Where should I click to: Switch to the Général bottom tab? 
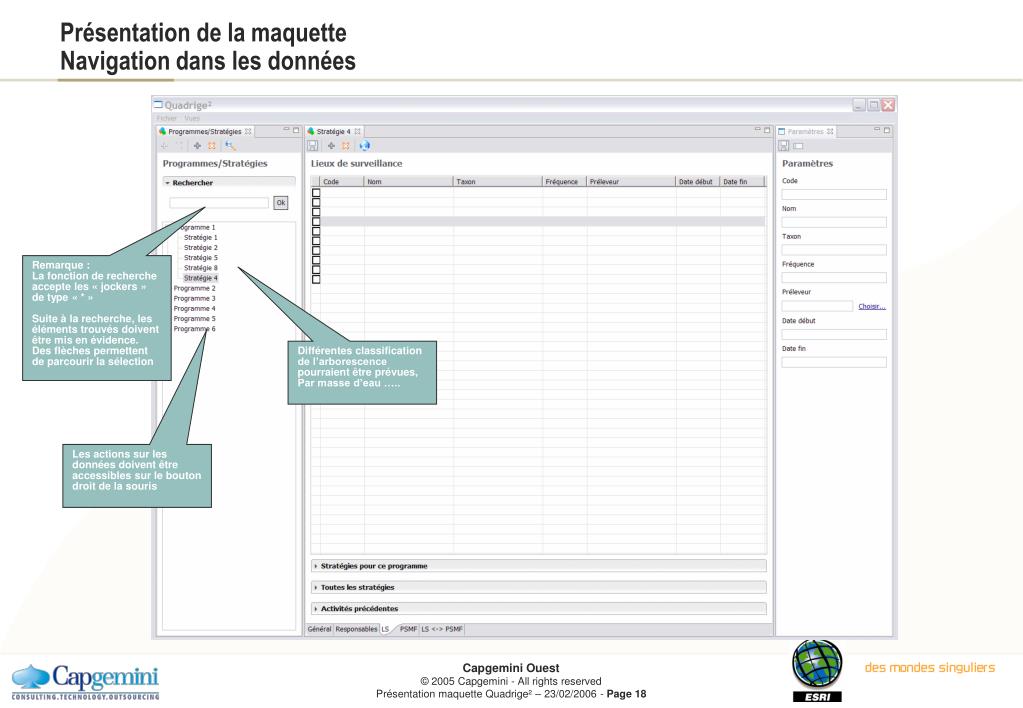pos(319,629)
